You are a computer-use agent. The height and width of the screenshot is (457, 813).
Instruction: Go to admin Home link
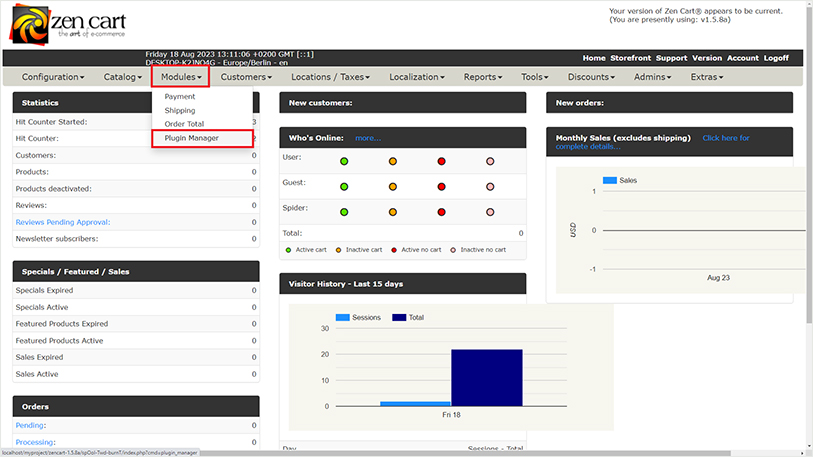click(x=594, y=58)
